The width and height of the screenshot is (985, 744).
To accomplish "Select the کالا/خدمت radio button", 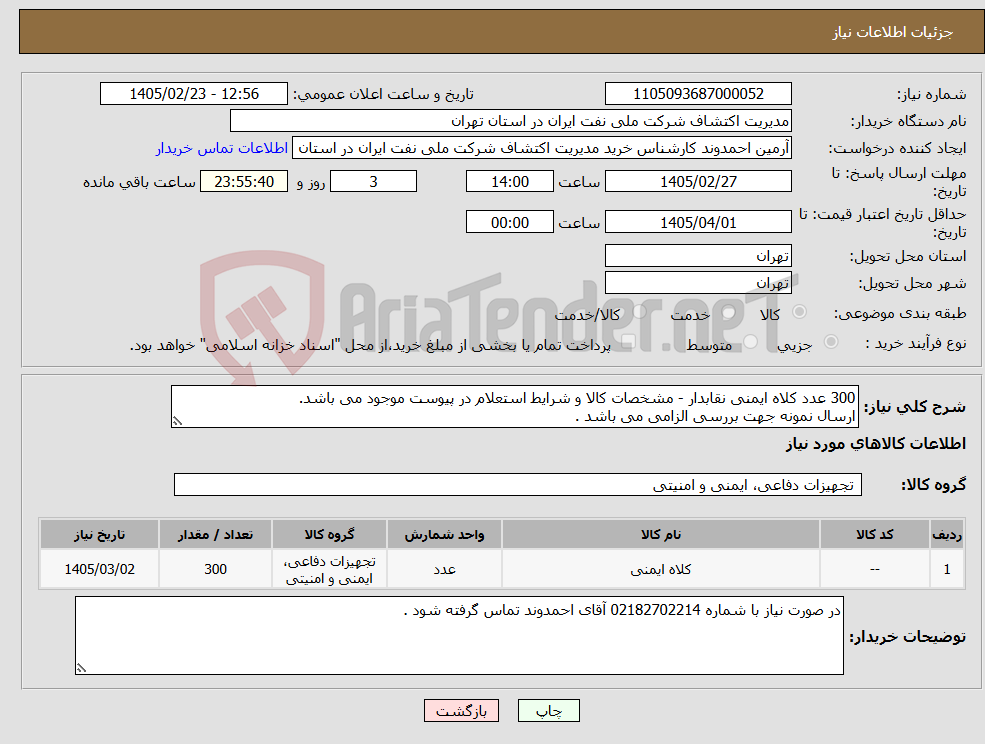I will point(639,312).
